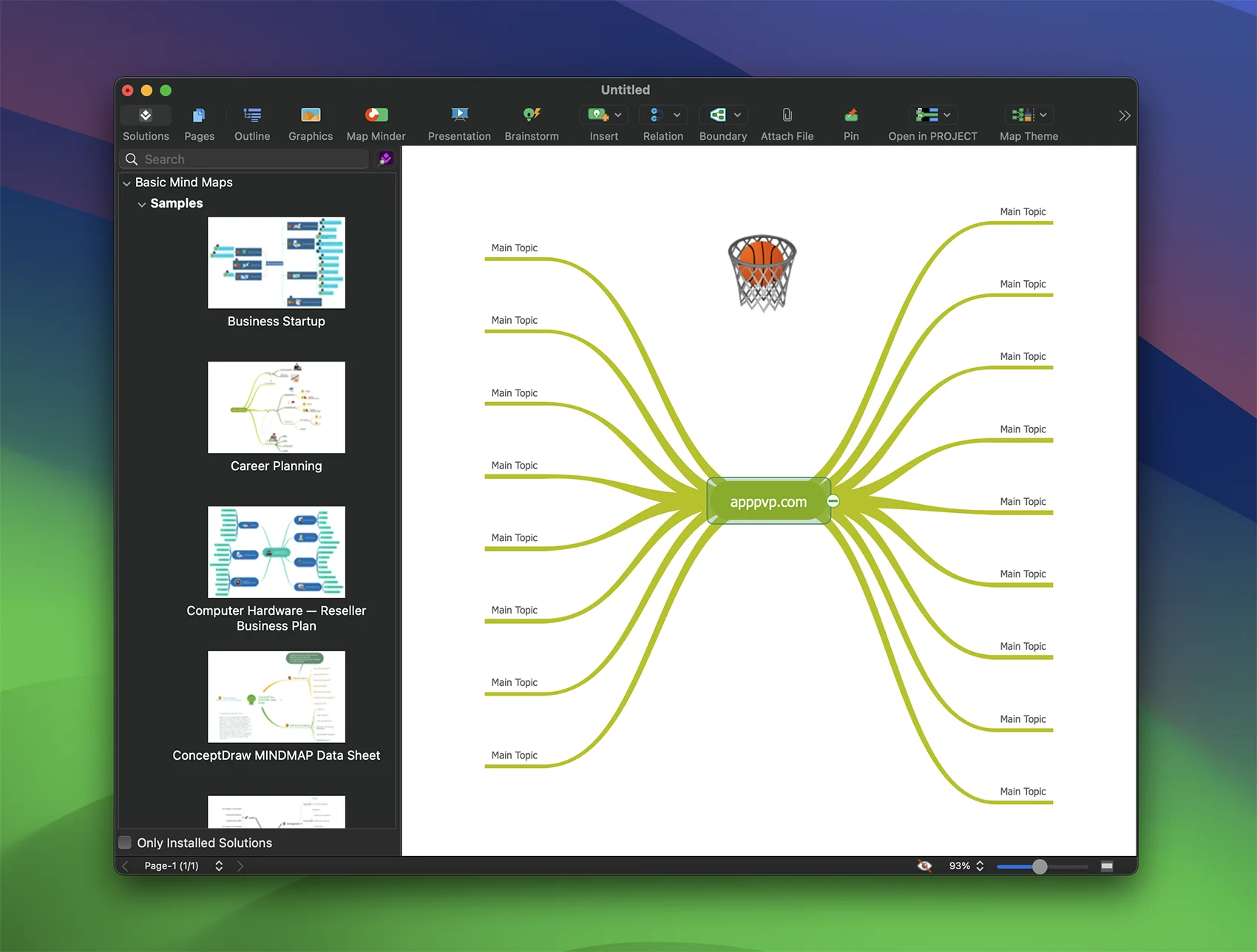Click the Pin icon
This screenshot has height=952, width=1257.
point(851,115)
